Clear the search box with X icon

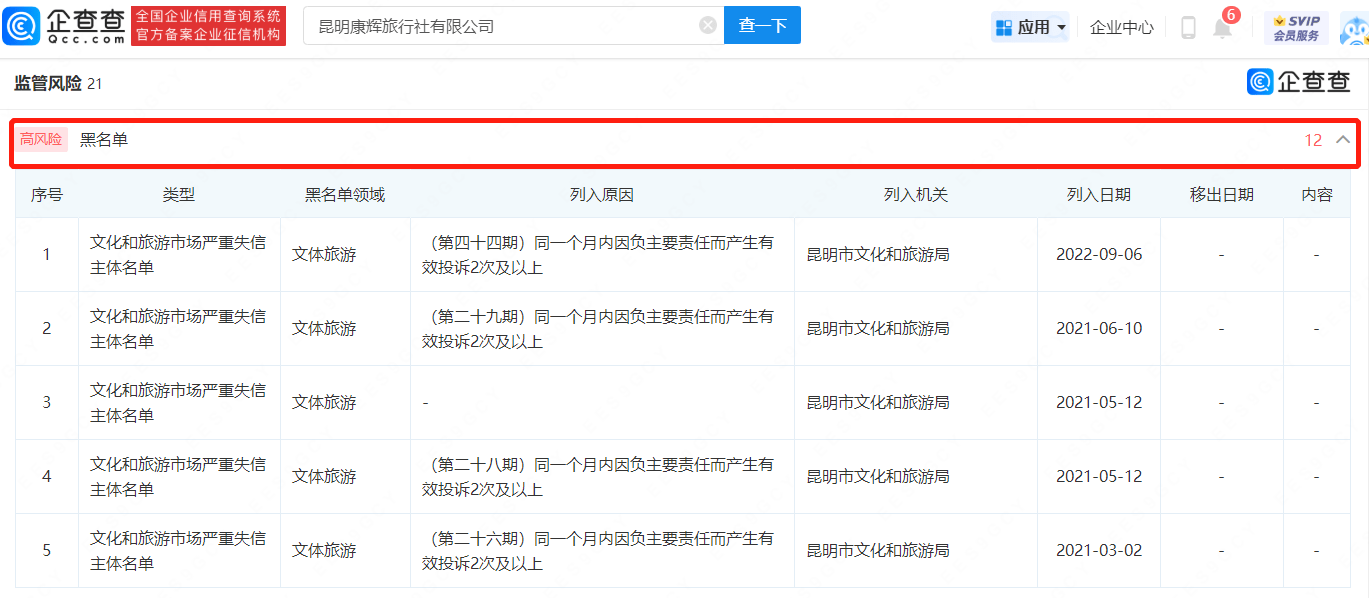click(708, 26)
